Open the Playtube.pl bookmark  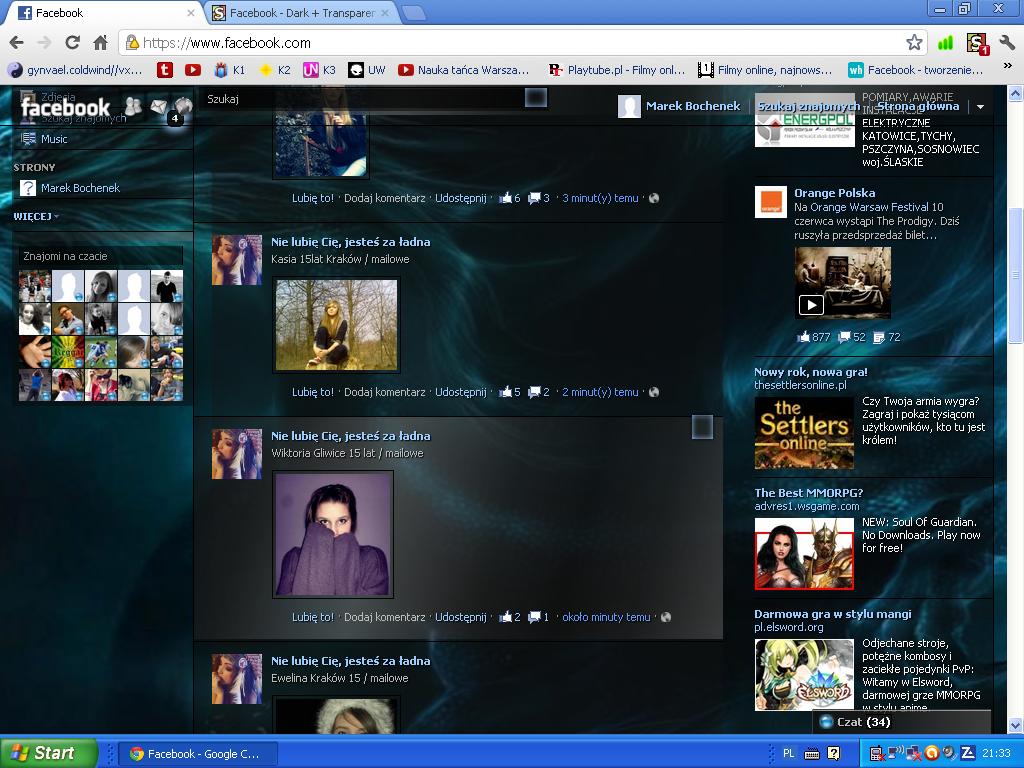pyautogui.click(x=617, y=70)
